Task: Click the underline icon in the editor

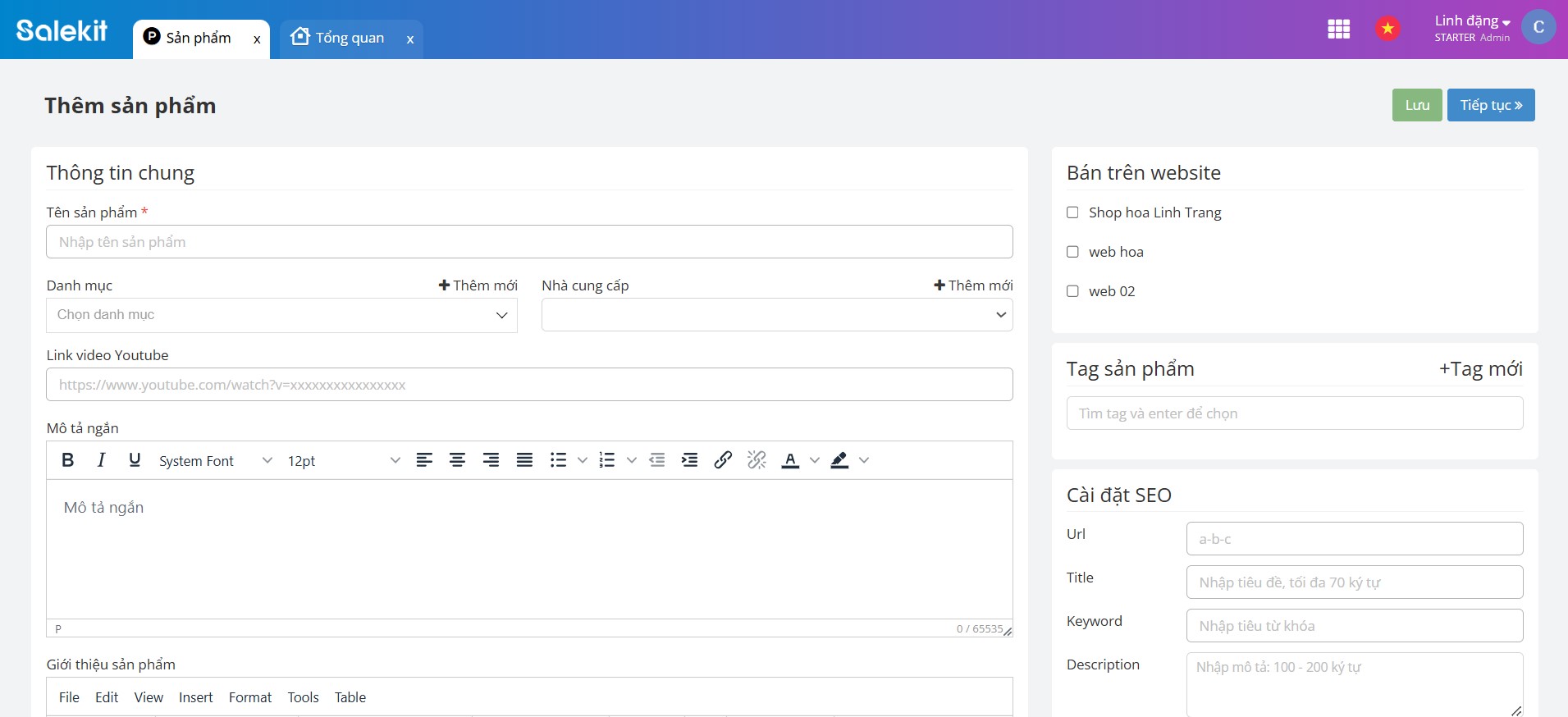Action: click(x=135, y=460)
